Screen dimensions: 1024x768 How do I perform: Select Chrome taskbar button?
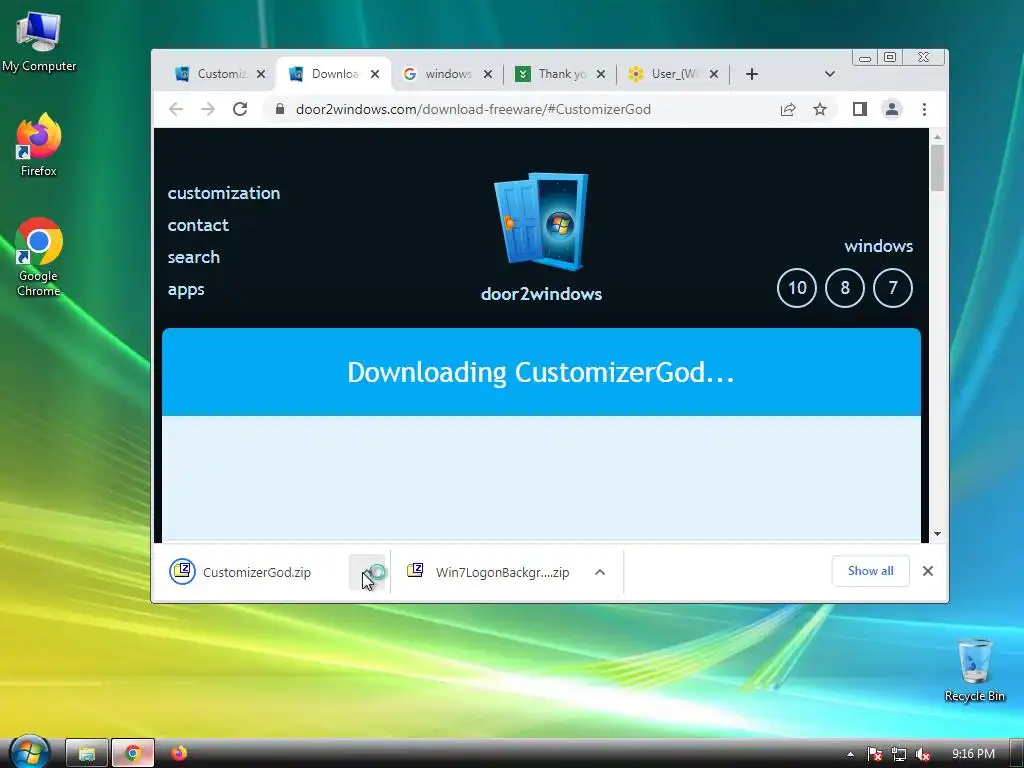pyautogui.click(x=133, y=753)
